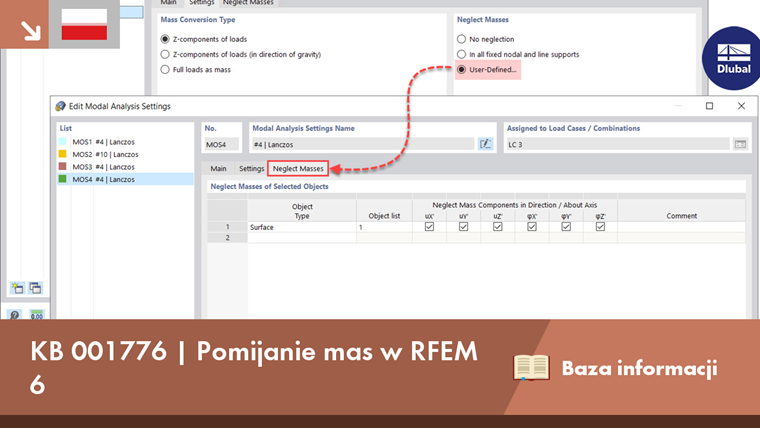Click the Modal Analysis Settings Name field
The image size is (760, 428).
(x=363, y=144)
